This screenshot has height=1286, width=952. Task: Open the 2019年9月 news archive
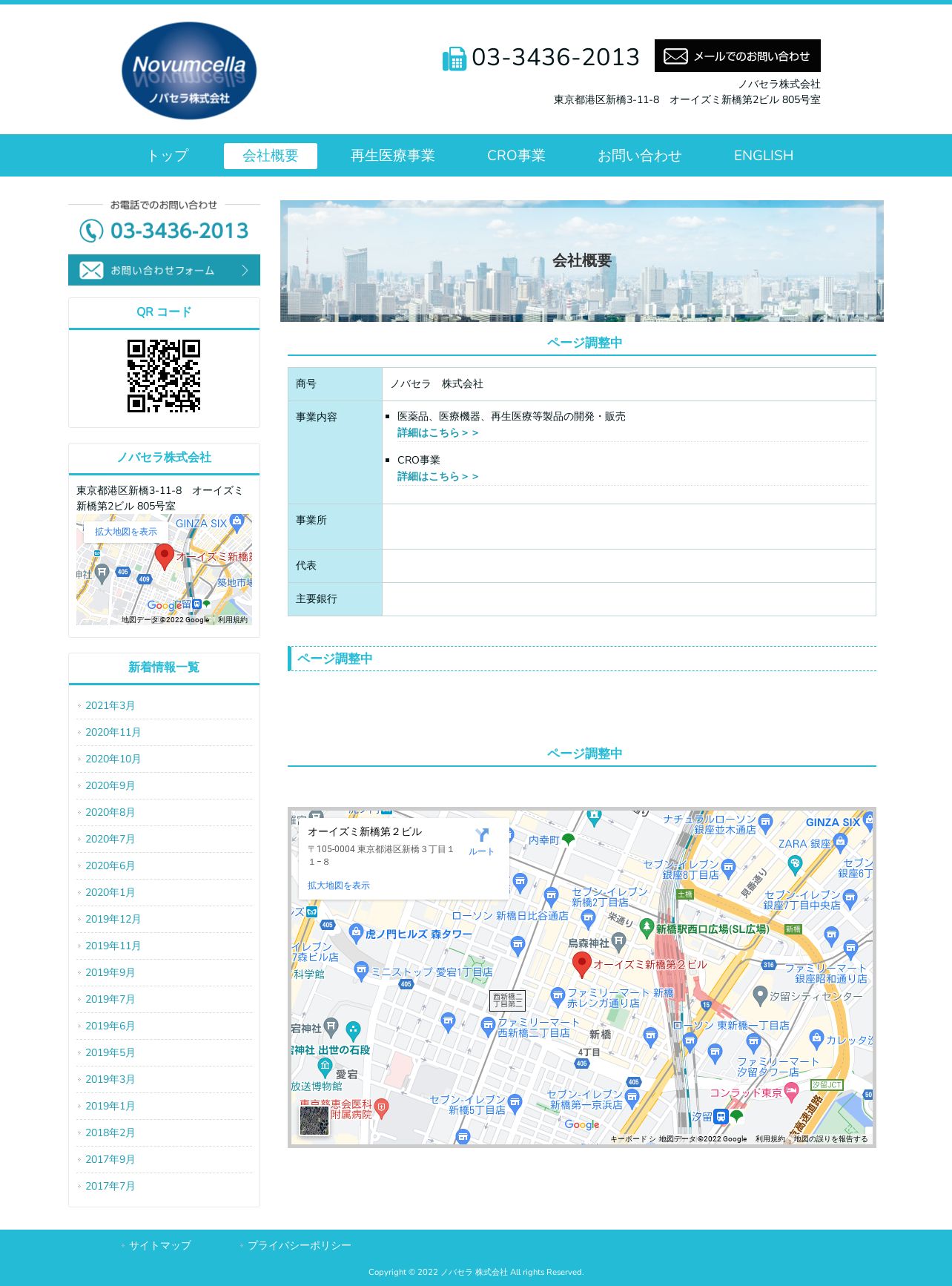[x=110, y=972]
